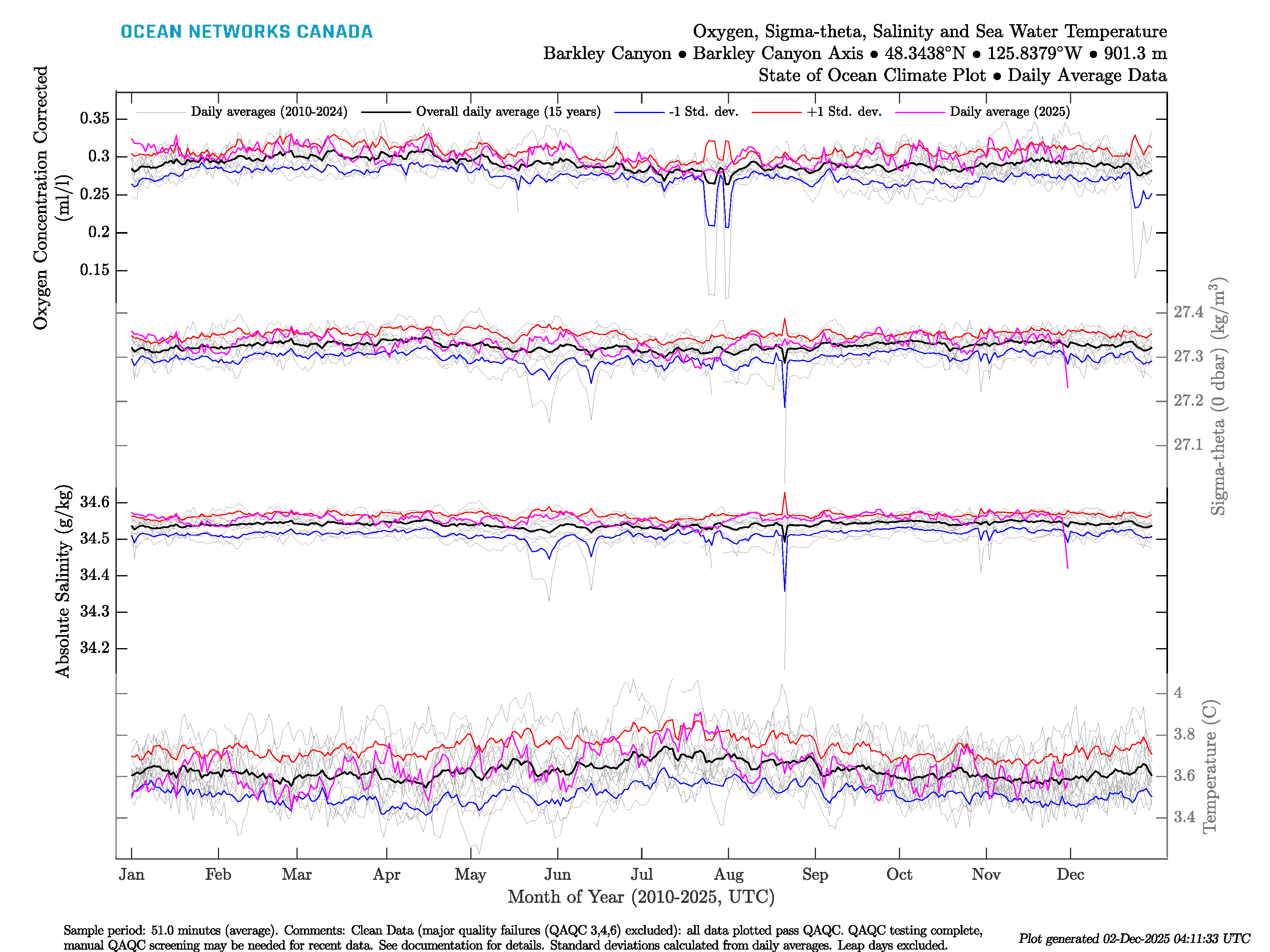Click the black Overall daily average legend line
Viewport: 1270px width, 952px height.
(386, 113)
